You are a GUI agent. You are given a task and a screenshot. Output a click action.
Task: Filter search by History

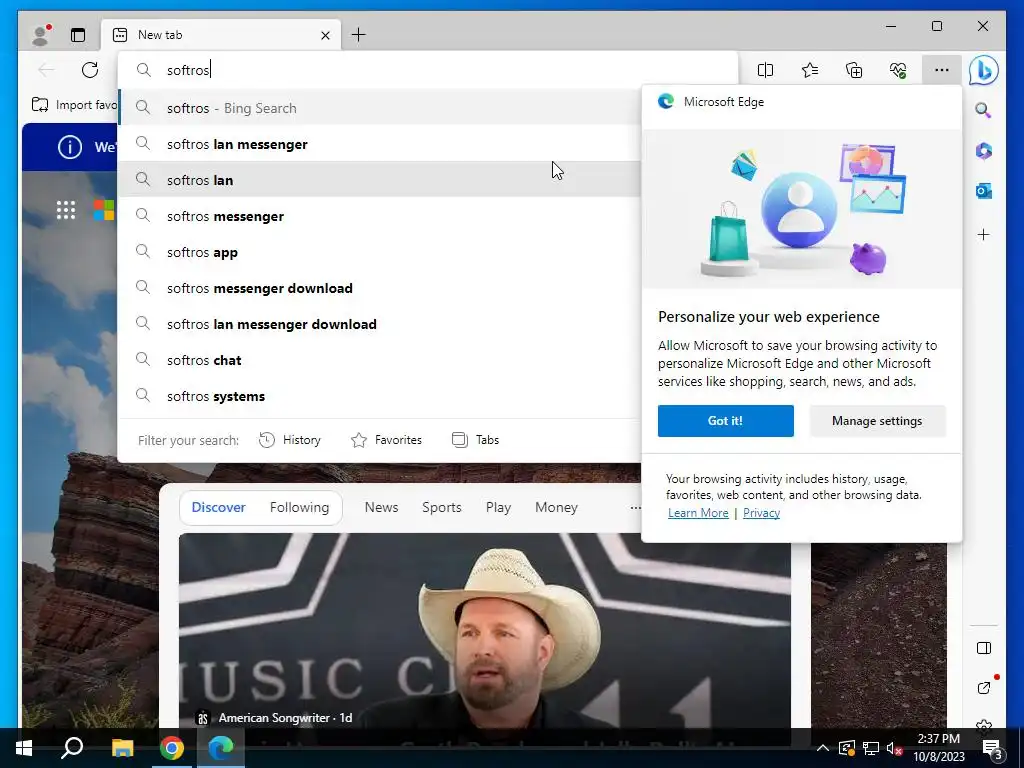click(290, 440)
